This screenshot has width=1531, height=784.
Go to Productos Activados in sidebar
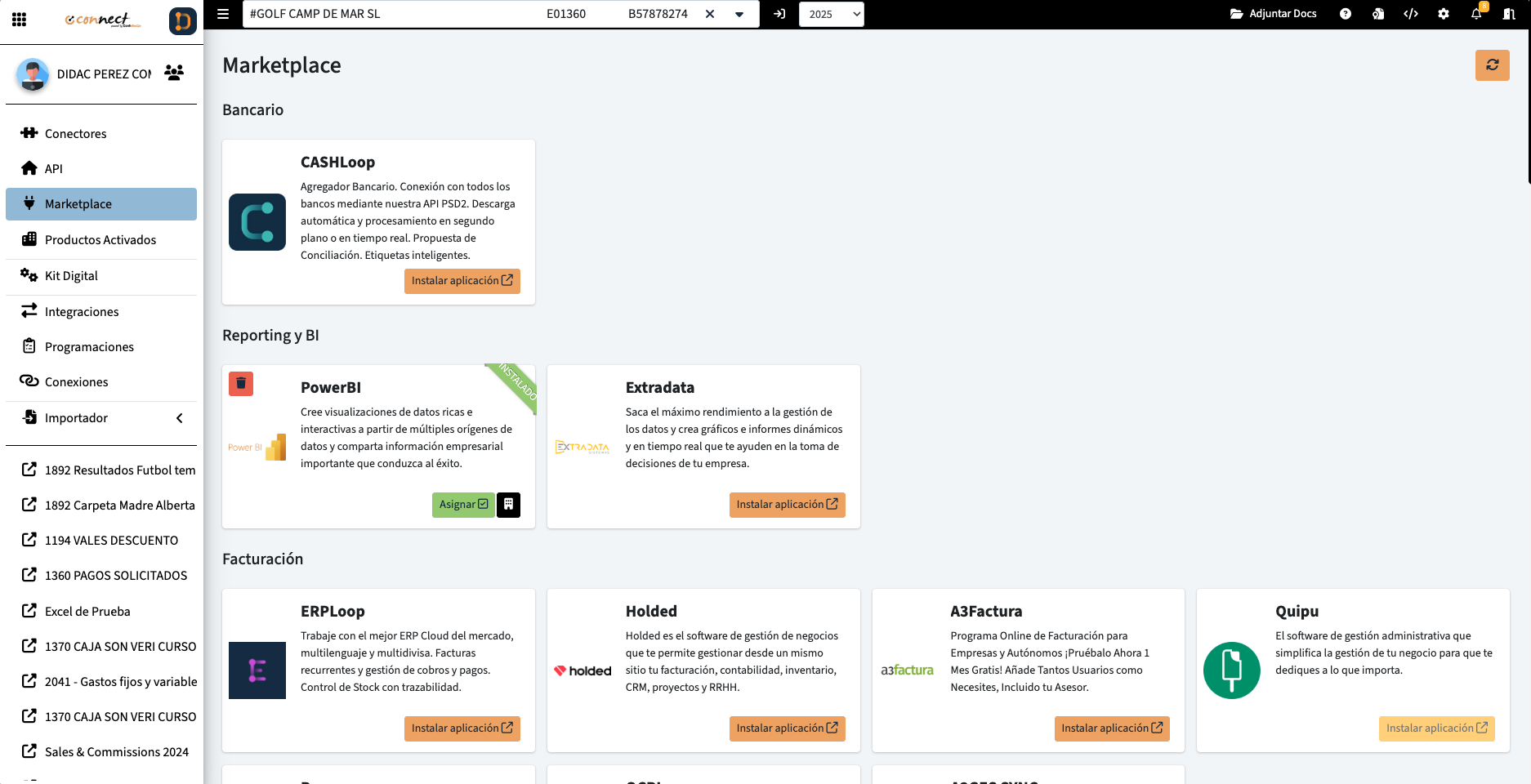point(100,240)
